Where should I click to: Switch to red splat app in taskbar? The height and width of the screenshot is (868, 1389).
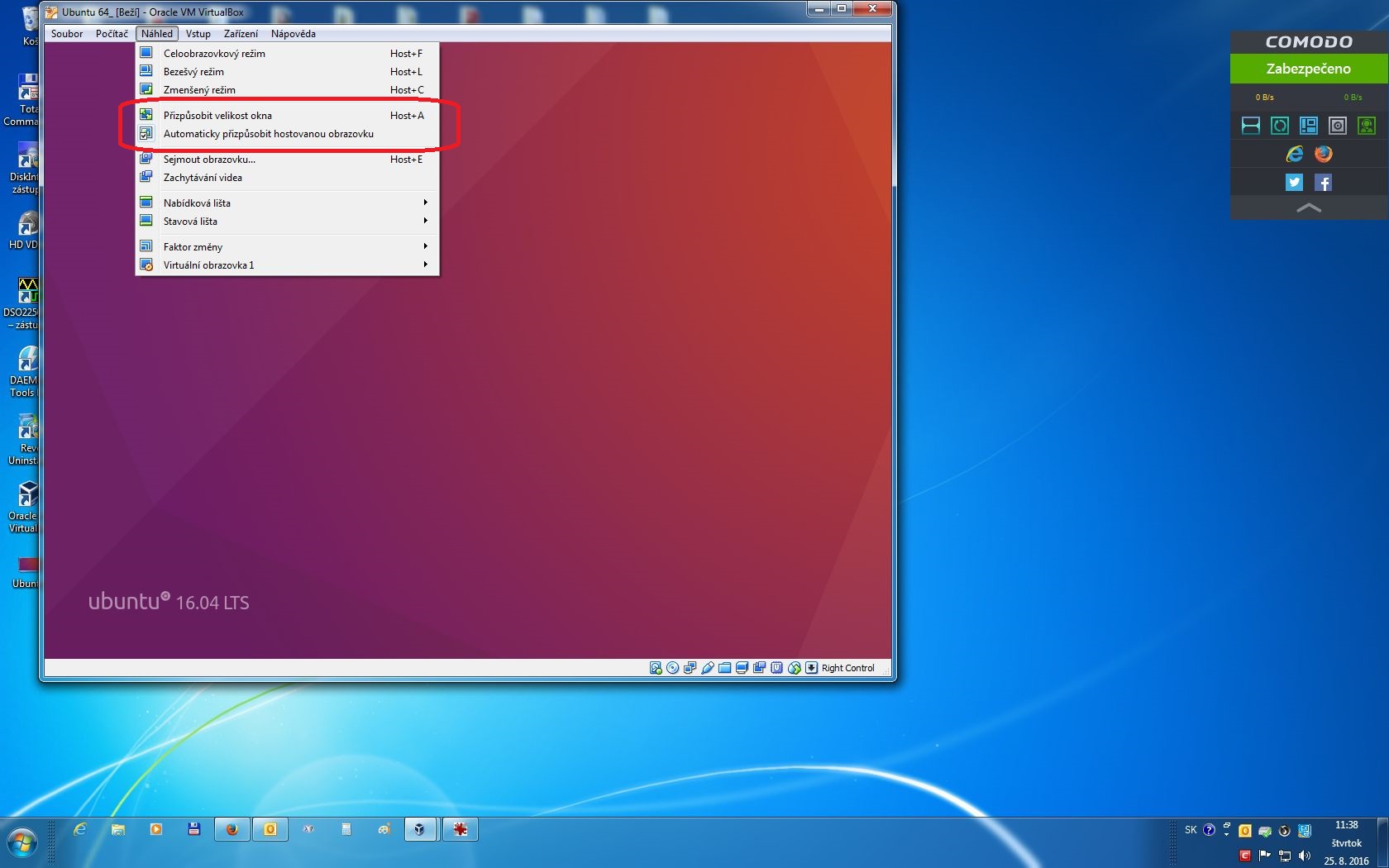pyautogui.click(x=461, y=829)
